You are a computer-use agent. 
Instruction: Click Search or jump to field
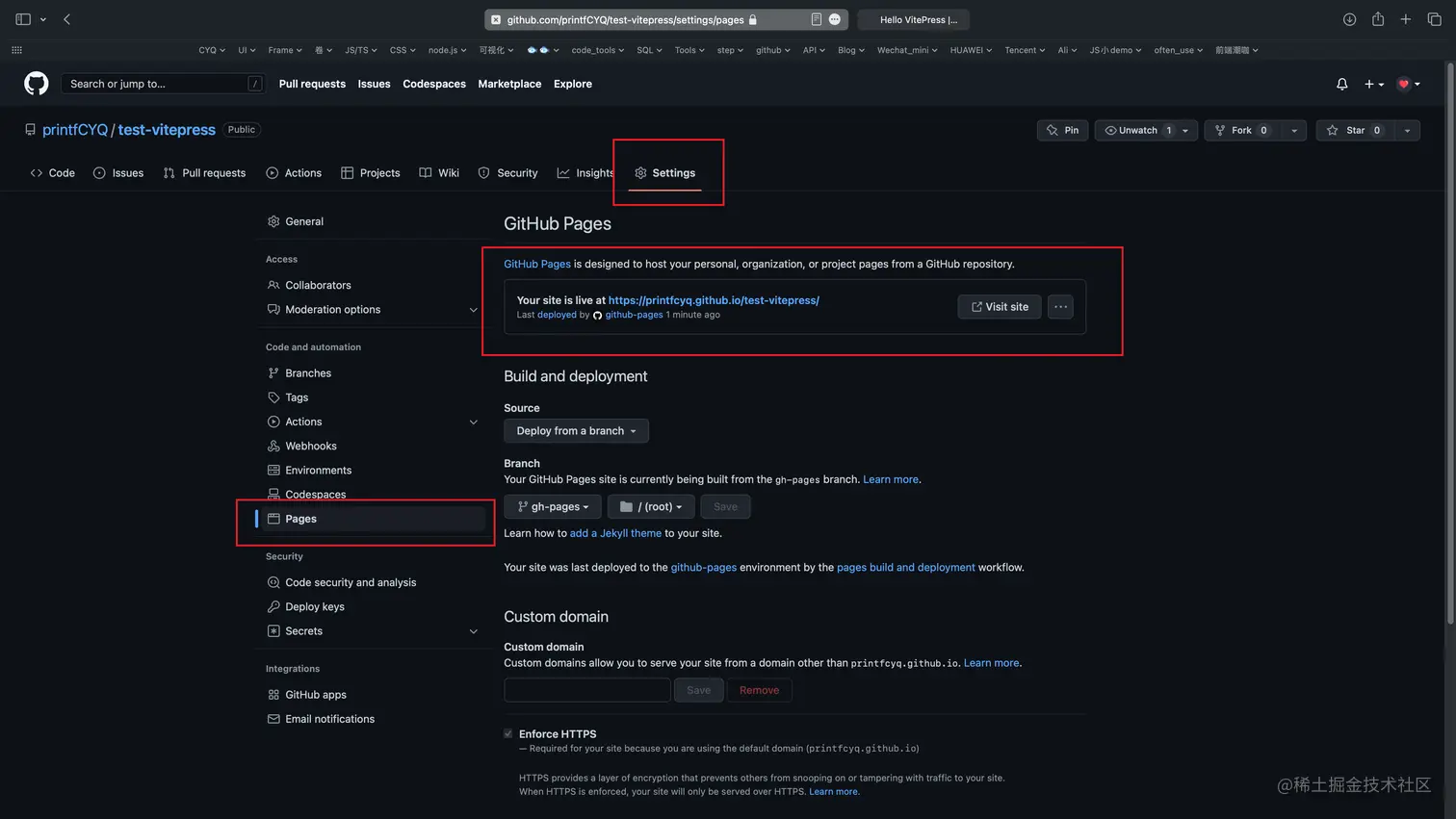tap(163, 84)
